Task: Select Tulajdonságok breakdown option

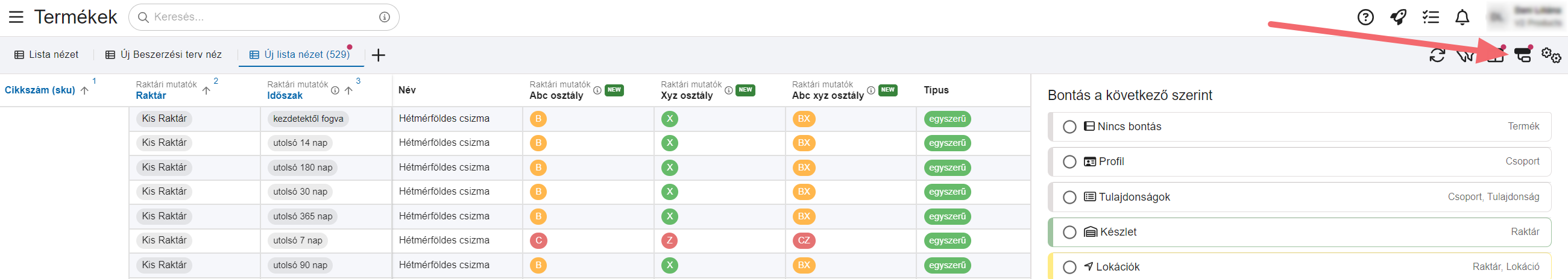Action: 1069,198
